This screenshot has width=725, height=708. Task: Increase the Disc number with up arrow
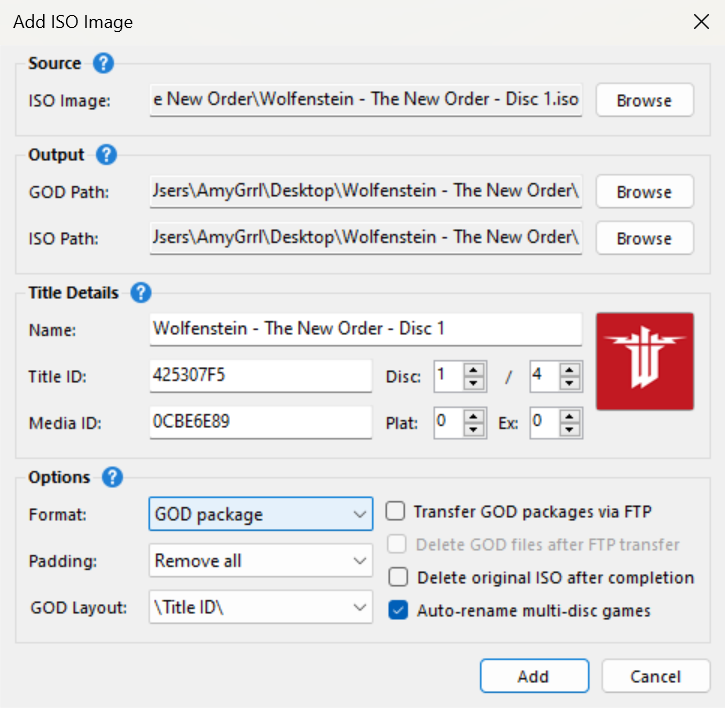(x=473, y=370)
